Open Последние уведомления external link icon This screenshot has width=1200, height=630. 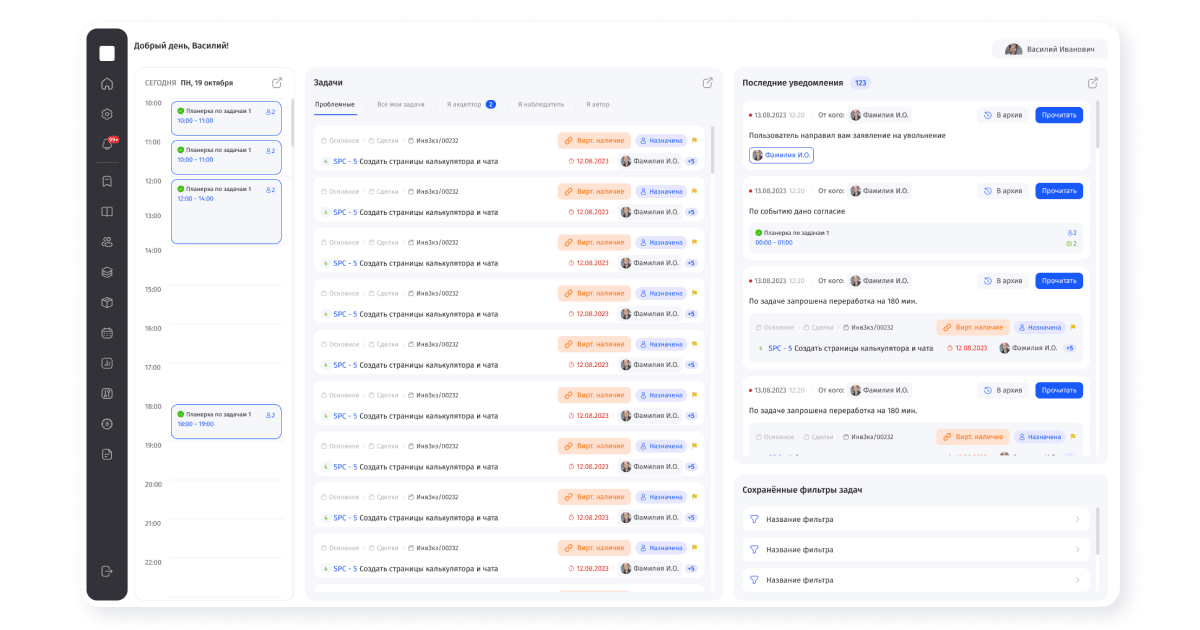1093,82
